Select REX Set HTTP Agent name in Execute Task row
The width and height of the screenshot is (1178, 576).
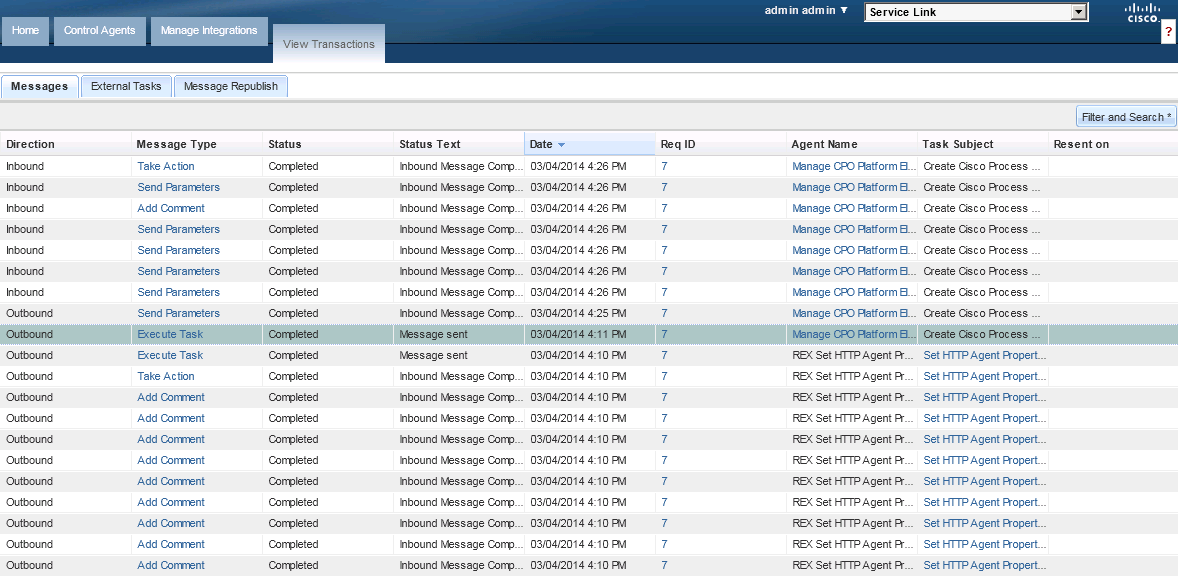pos(853,355)
